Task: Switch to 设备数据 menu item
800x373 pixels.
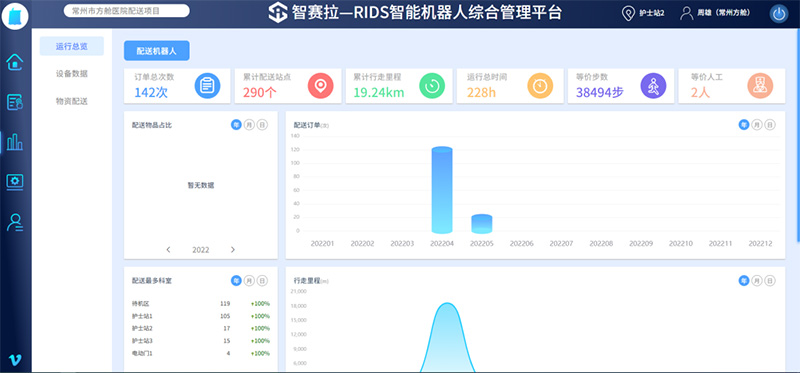Action: 72,73
